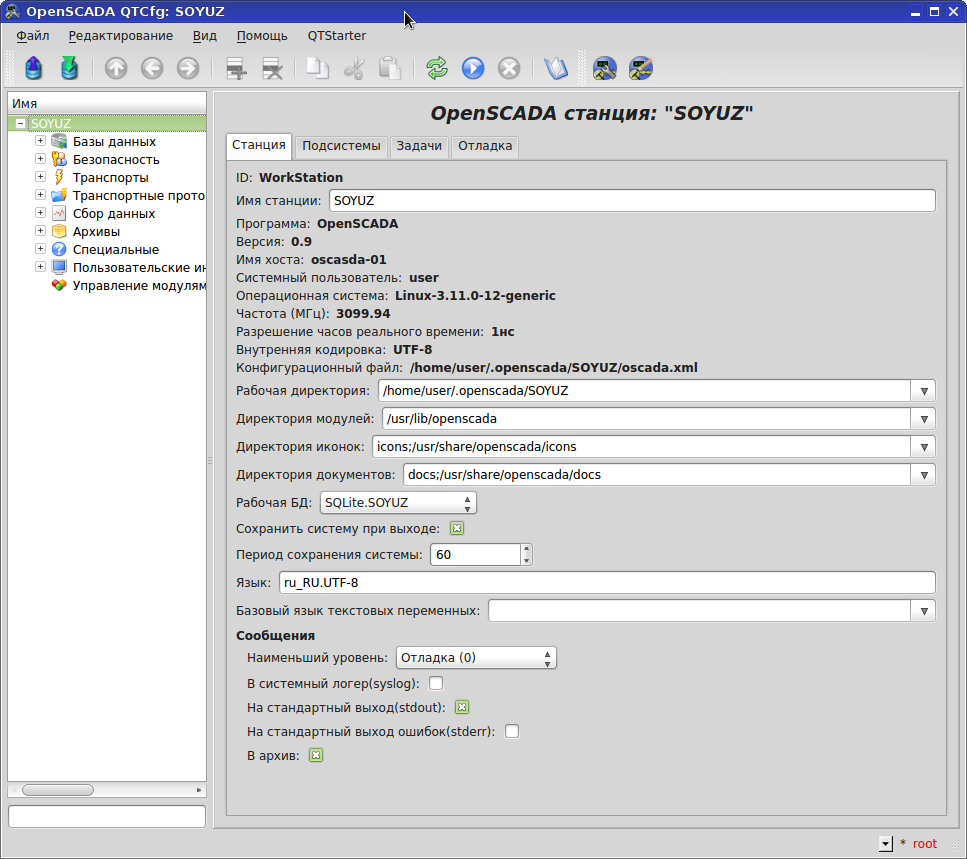Click the Go Up navigation arrow icon
967x859 pixels.
[116, 68]
